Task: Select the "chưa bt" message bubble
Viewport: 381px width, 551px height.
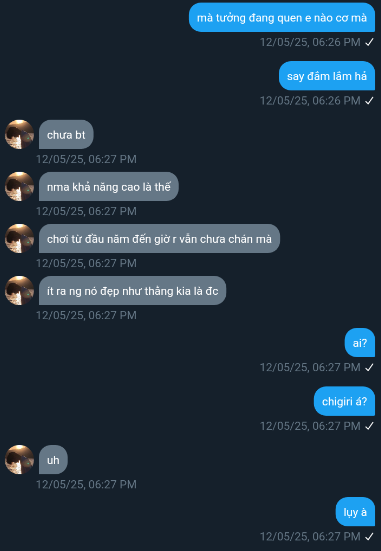Action: pos(66,134)
